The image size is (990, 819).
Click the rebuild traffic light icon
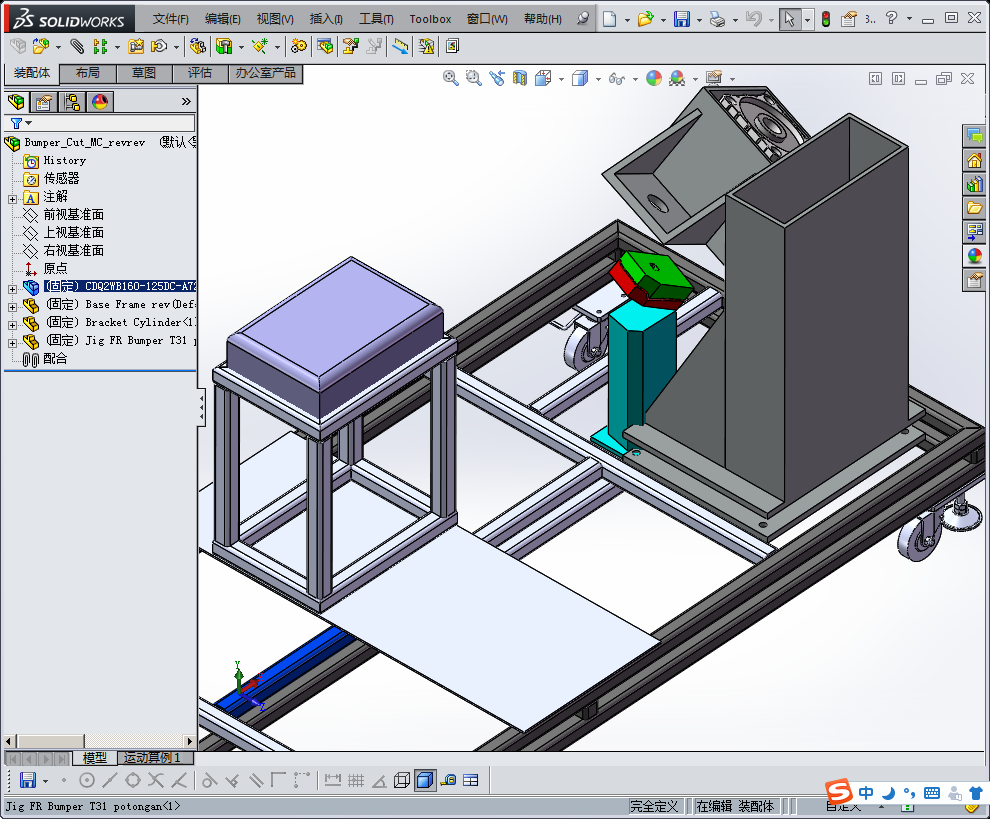825,19
